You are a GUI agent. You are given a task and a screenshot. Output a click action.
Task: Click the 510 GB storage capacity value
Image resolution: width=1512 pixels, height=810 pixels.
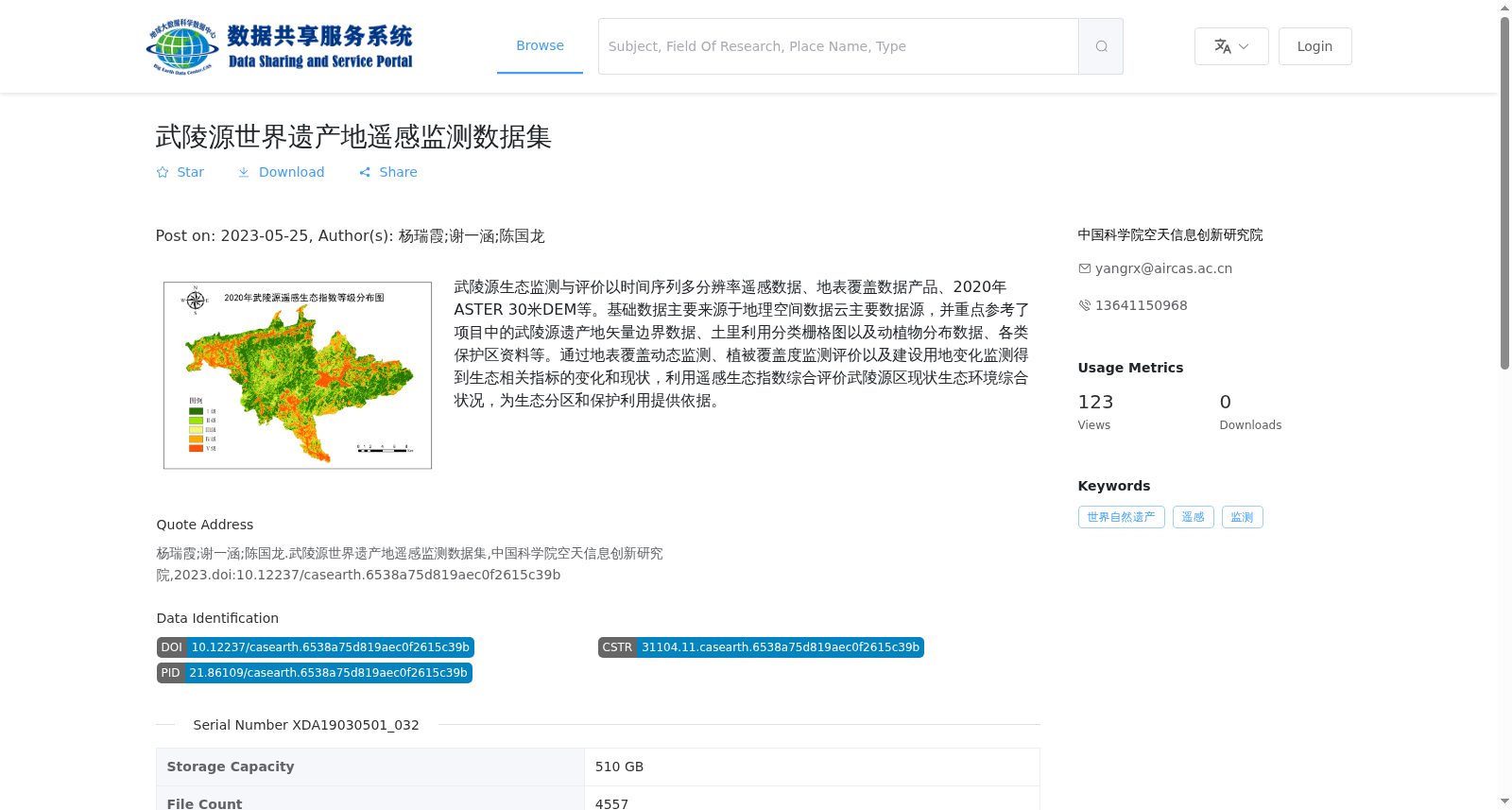click(x=619, y=767)
